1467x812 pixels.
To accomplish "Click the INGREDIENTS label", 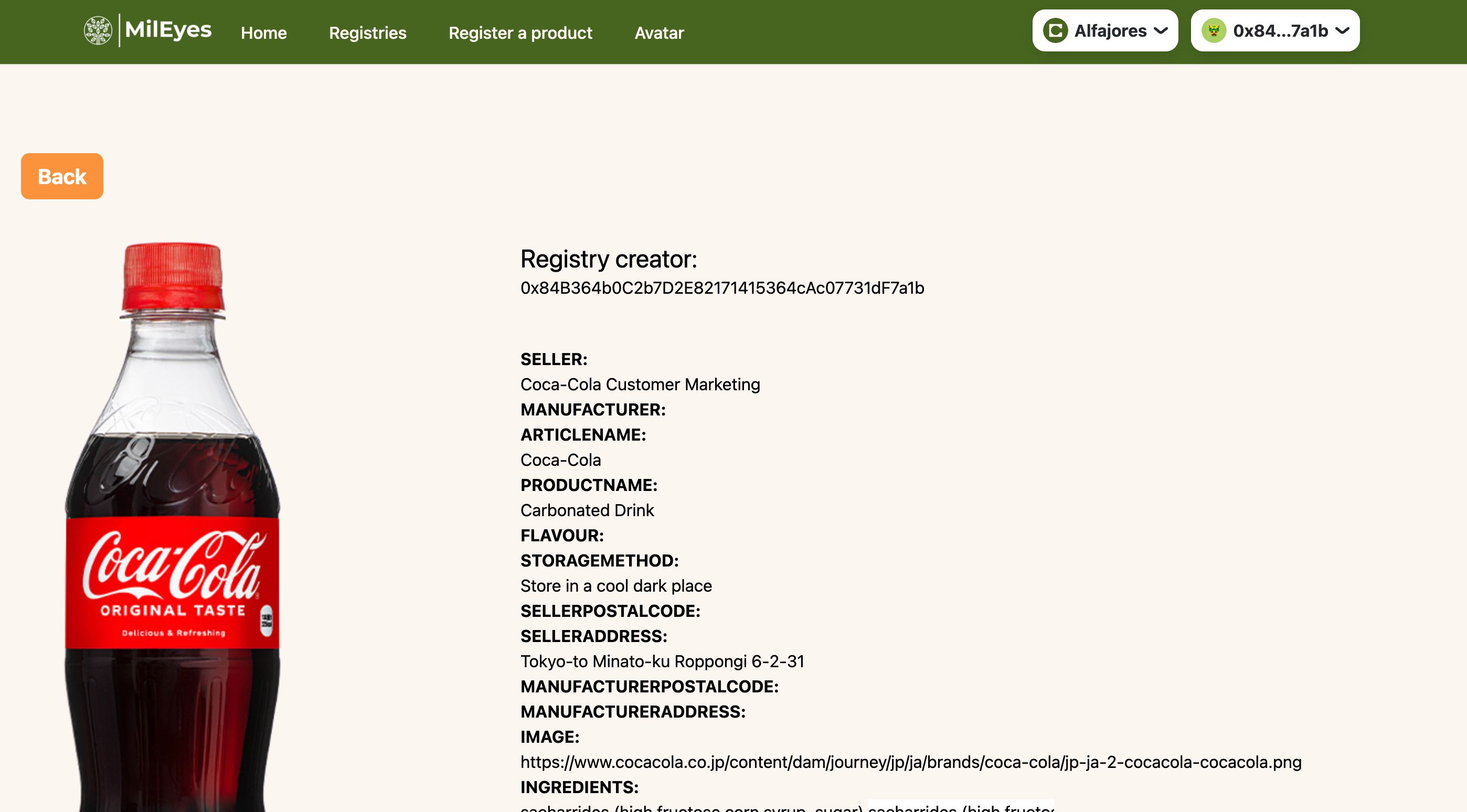I will click(579, 787).
